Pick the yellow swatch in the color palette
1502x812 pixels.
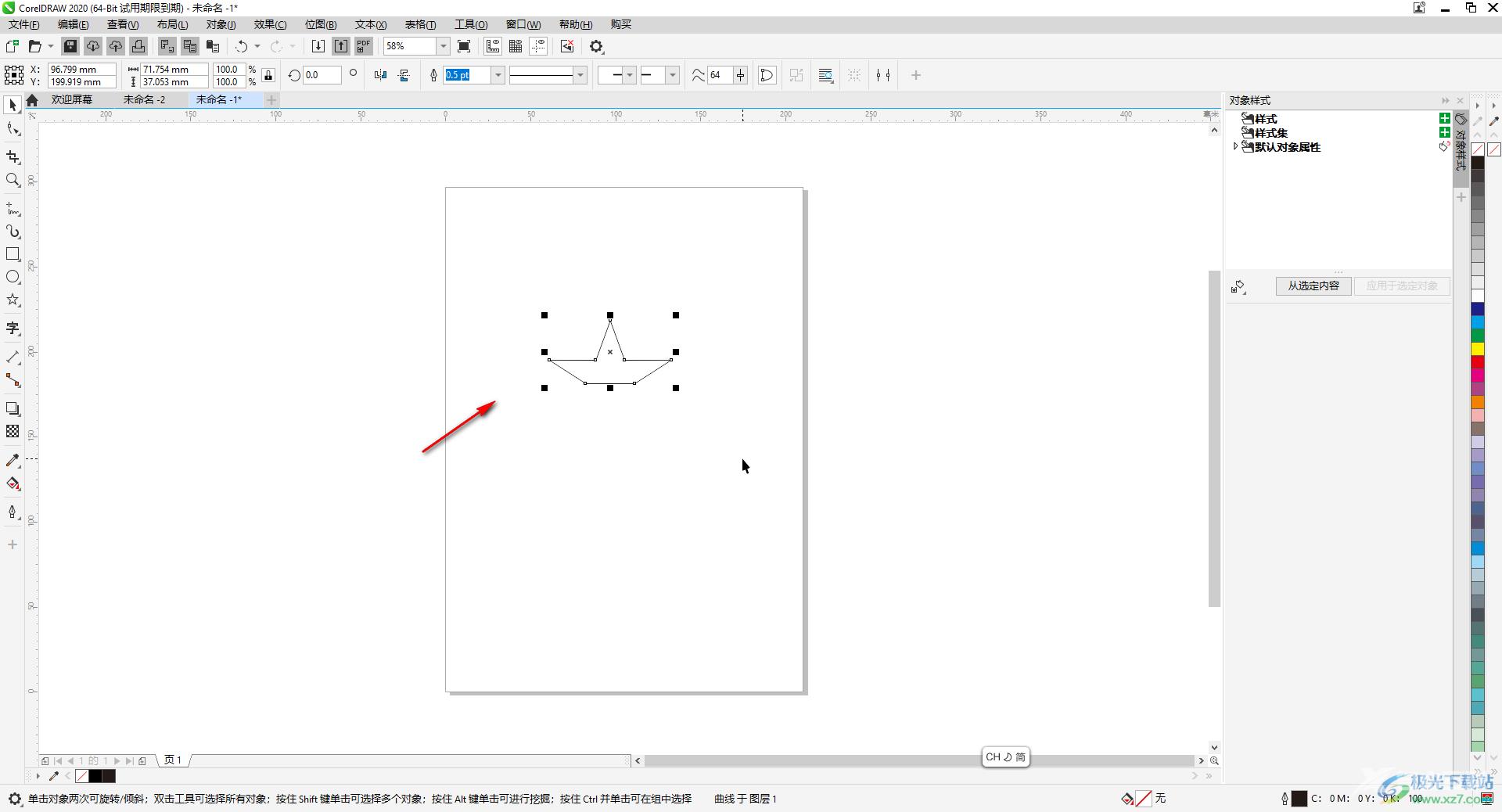(x=1478, y=348)
